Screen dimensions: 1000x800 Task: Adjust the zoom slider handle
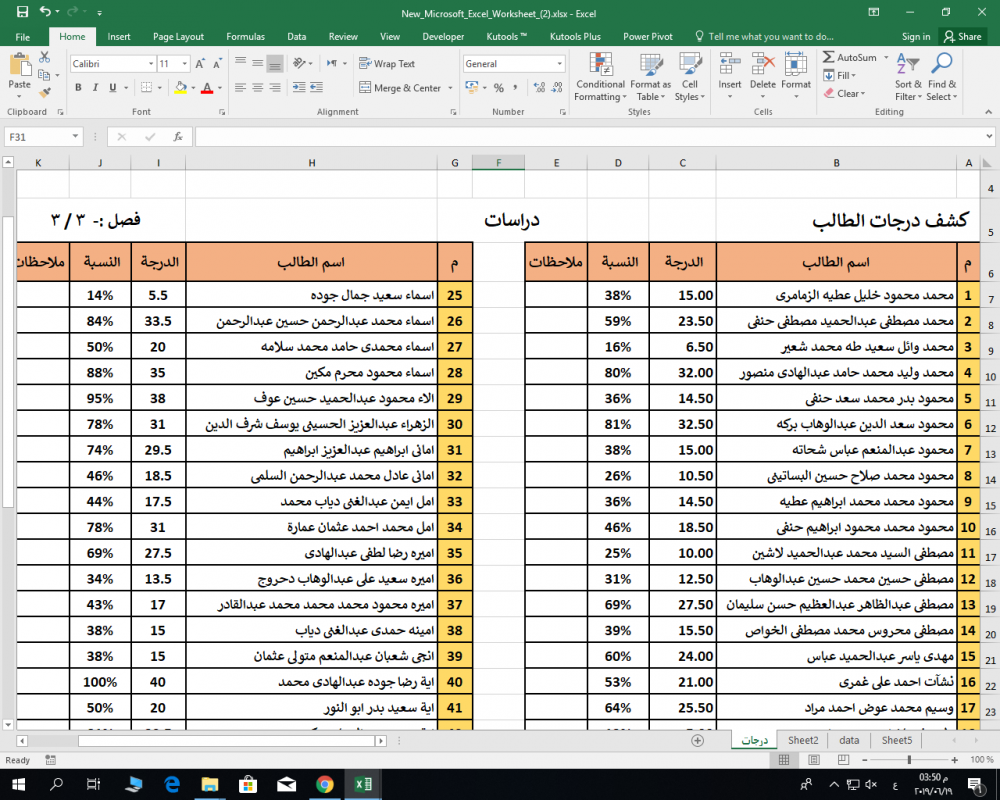tap(909, 760)
